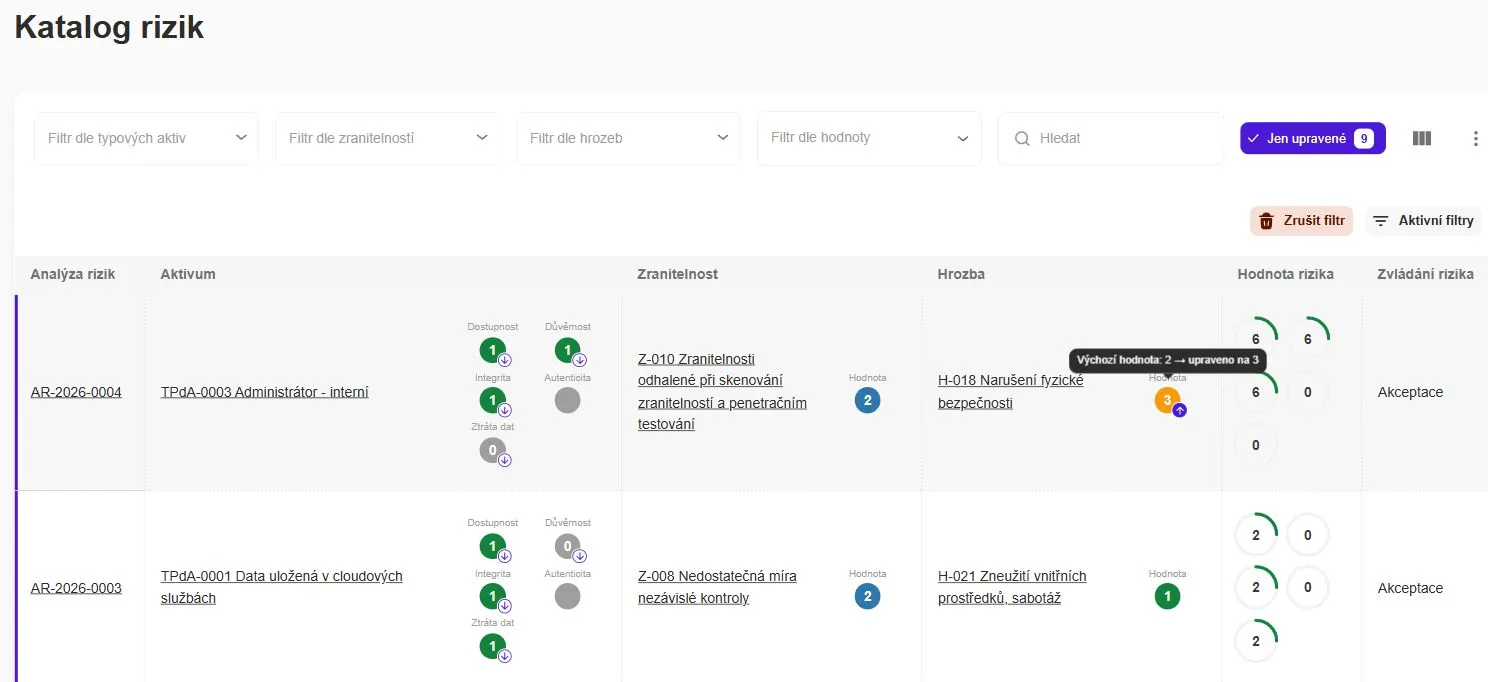Open TPdA-0001 Data uložená v cloudových službách

pyautogui.click(x=282, y=587)
